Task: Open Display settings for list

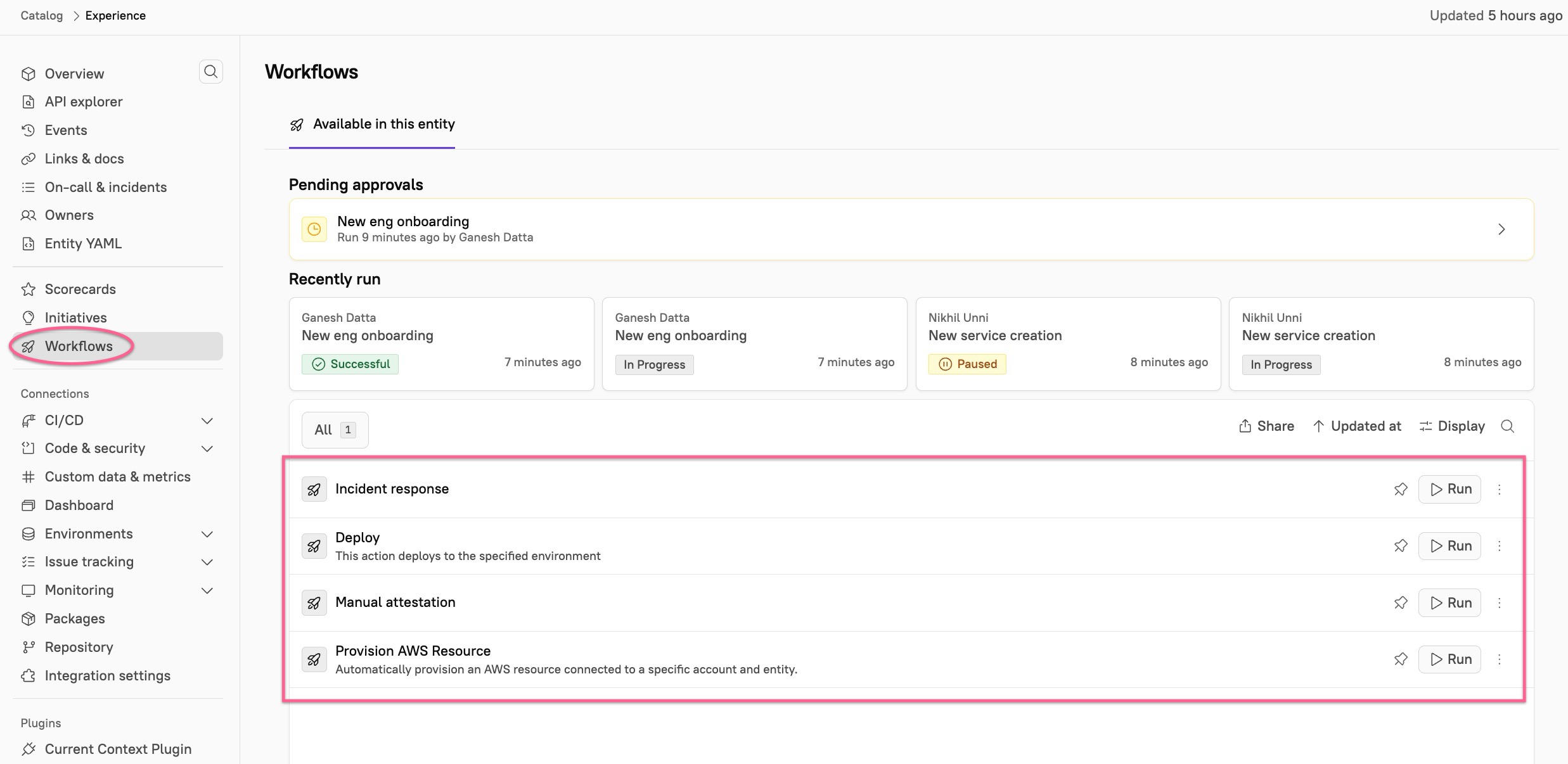Action: coord(1452,426)
